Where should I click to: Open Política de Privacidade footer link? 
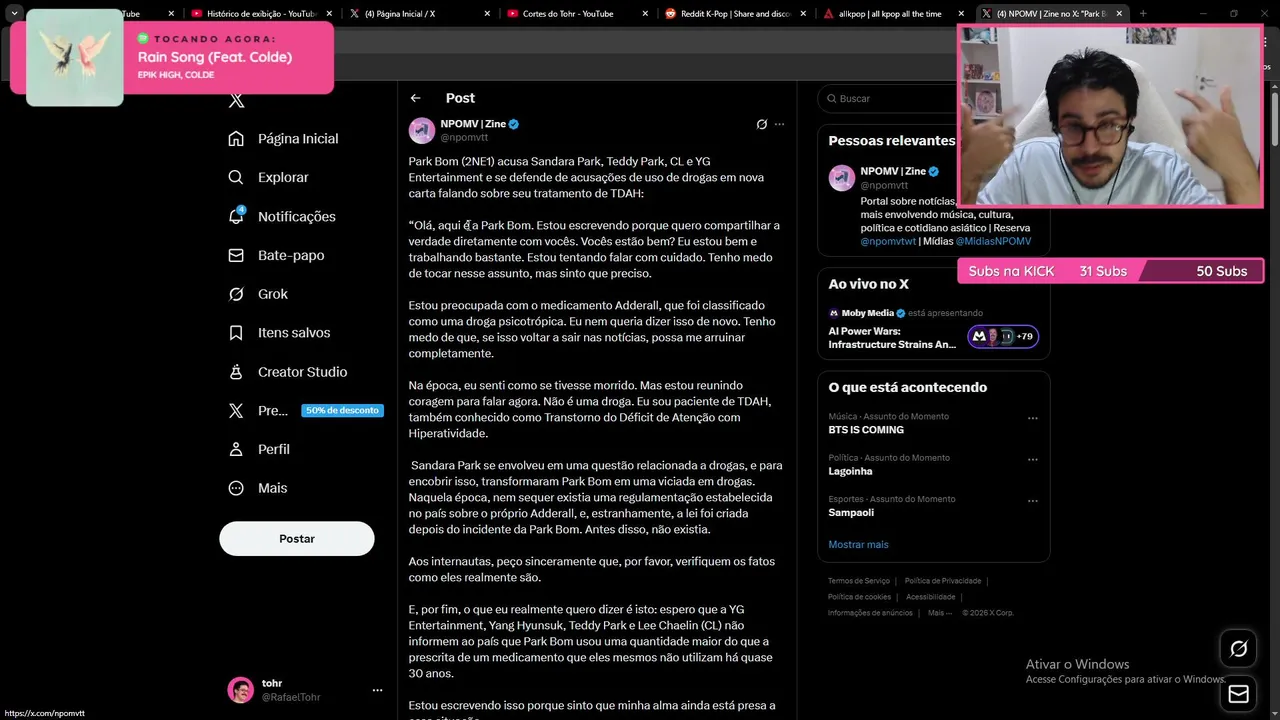943,581
